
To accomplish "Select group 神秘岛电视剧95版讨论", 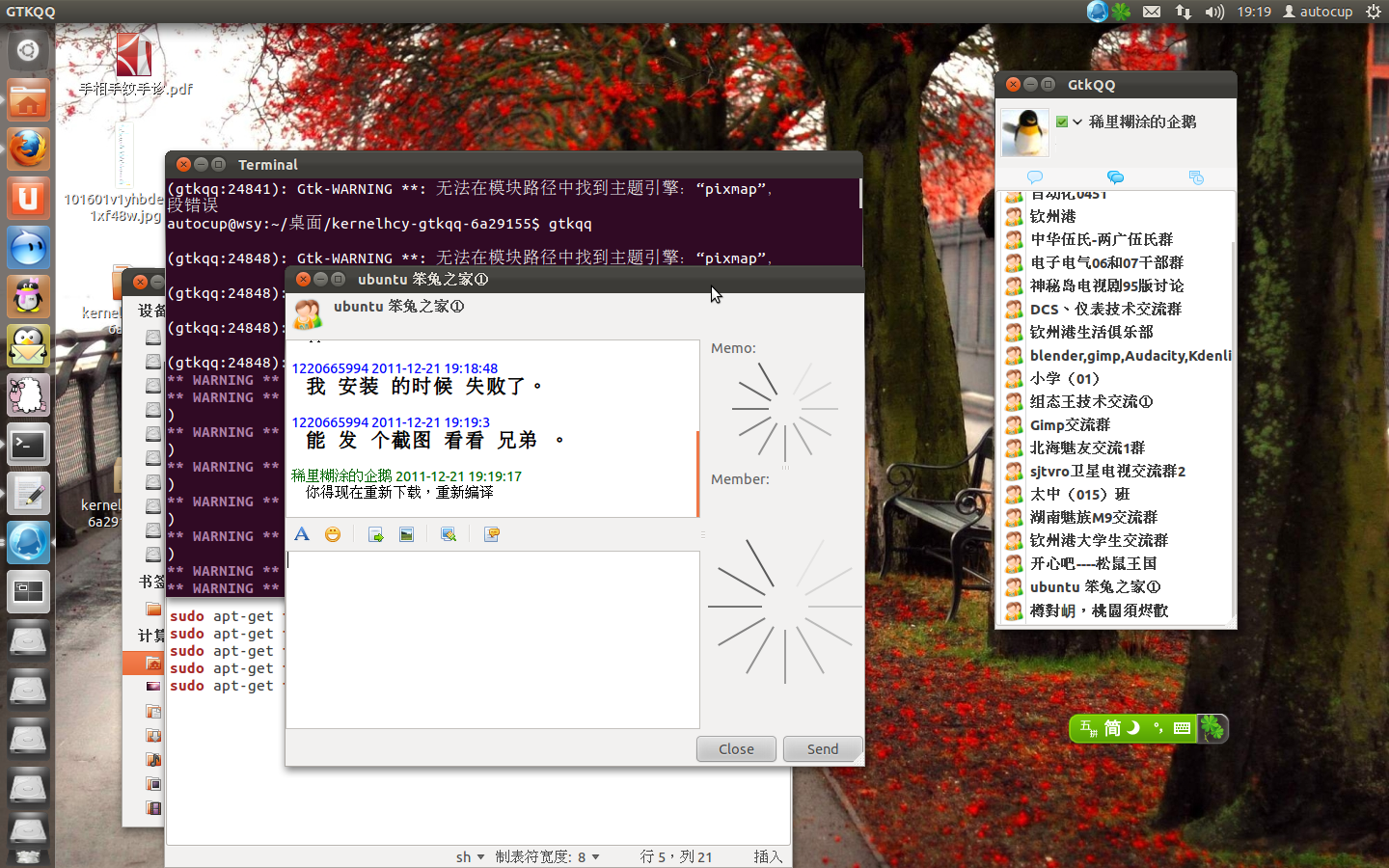I will pyautogui.click(x=1117, y=285).
